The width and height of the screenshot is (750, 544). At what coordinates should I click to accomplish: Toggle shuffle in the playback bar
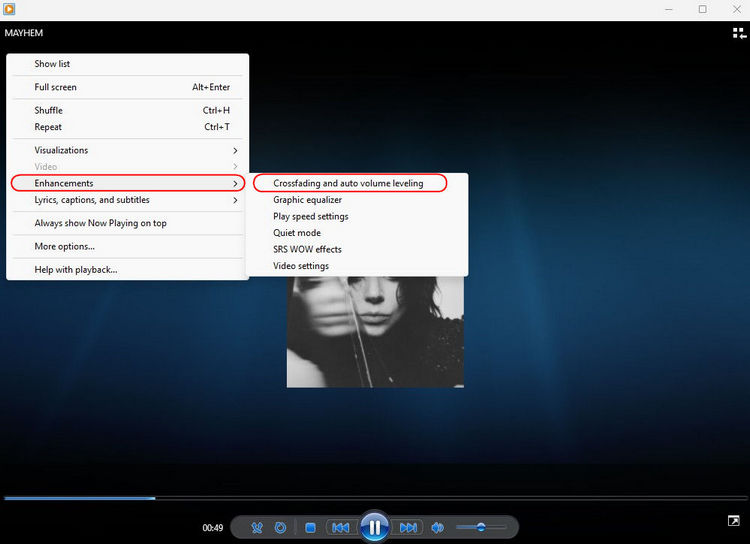tap(257, 527)
